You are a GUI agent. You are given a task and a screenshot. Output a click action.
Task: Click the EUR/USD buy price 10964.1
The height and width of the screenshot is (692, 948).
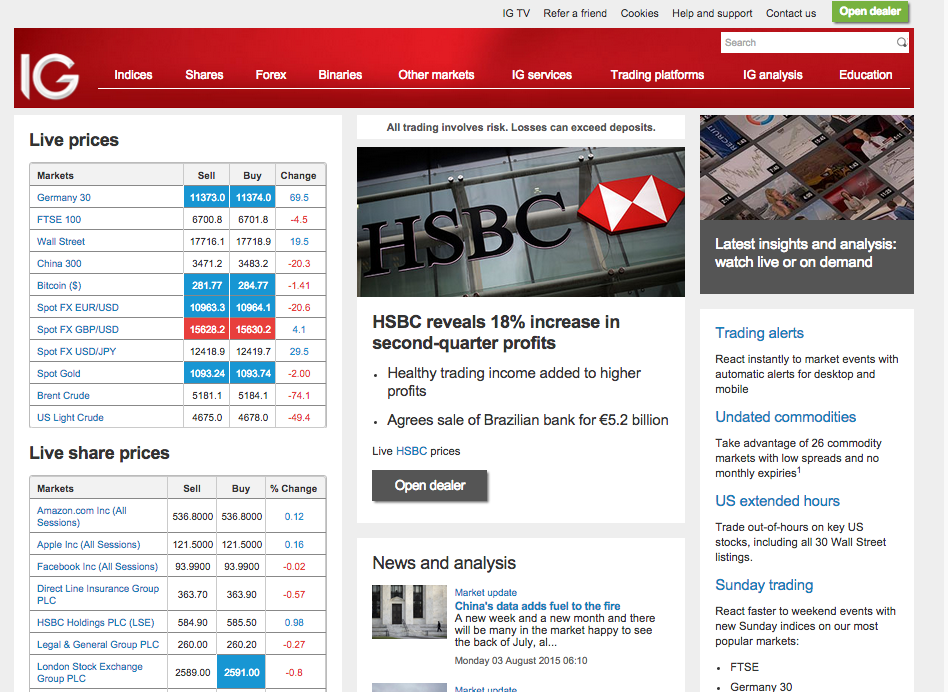(253, 308)
